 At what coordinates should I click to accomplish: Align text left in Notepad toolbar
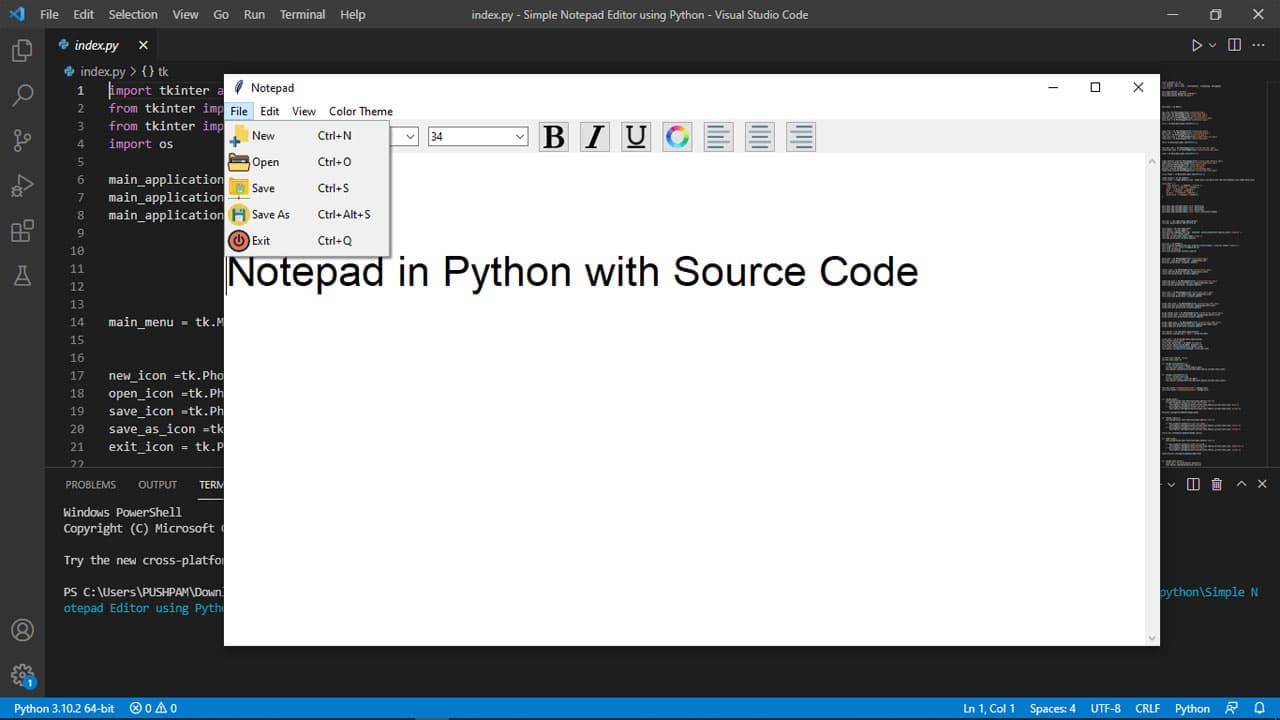click(718, 137)
